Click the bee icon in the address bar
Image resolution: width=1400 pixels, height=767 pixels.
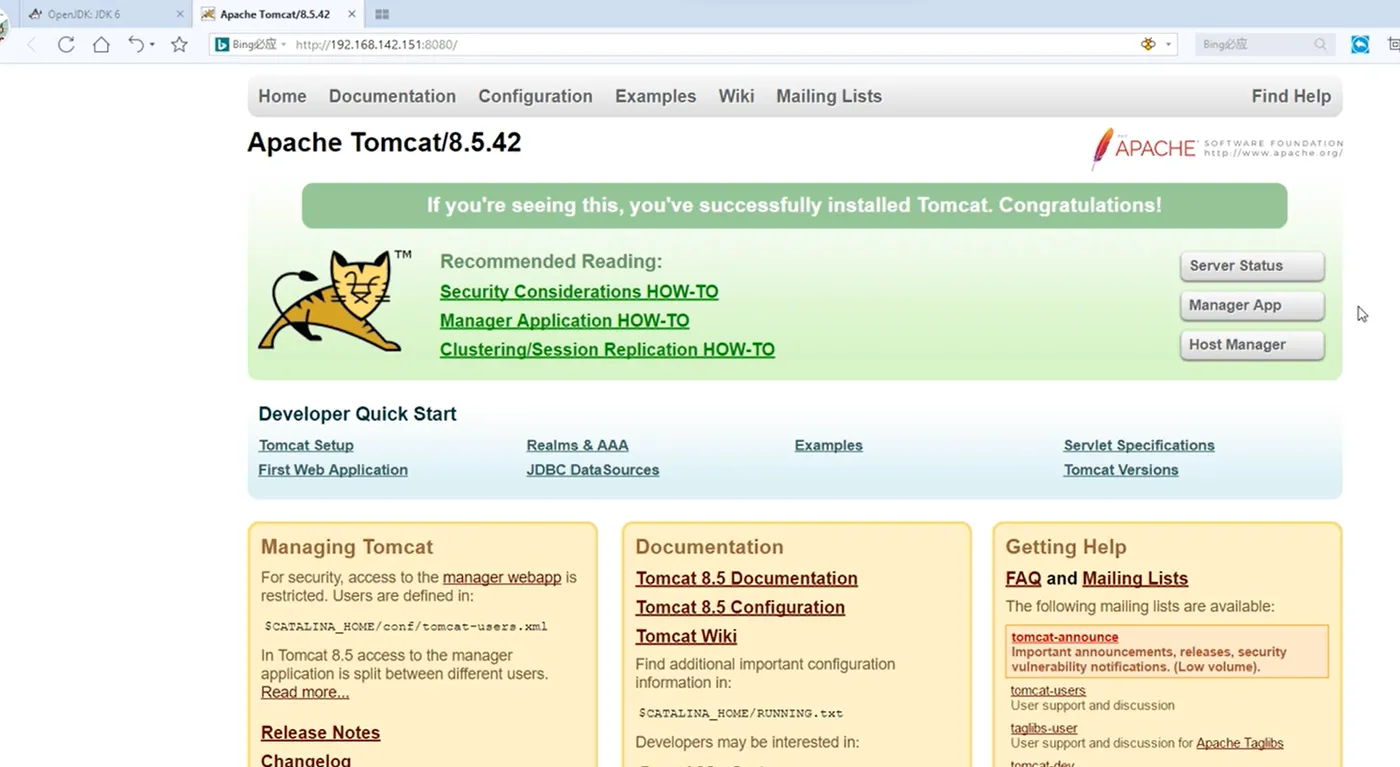click(x=1148, y=44)
